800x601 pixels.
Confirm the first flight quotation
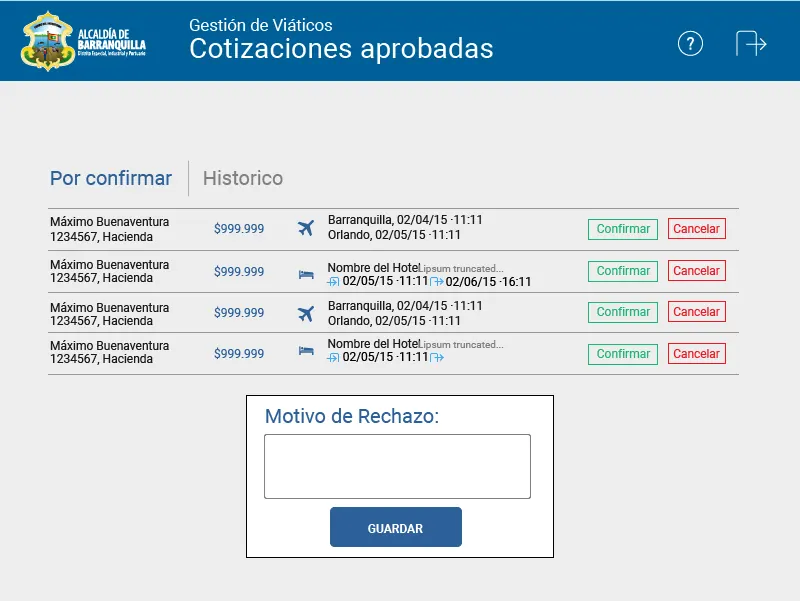[623, 229]
